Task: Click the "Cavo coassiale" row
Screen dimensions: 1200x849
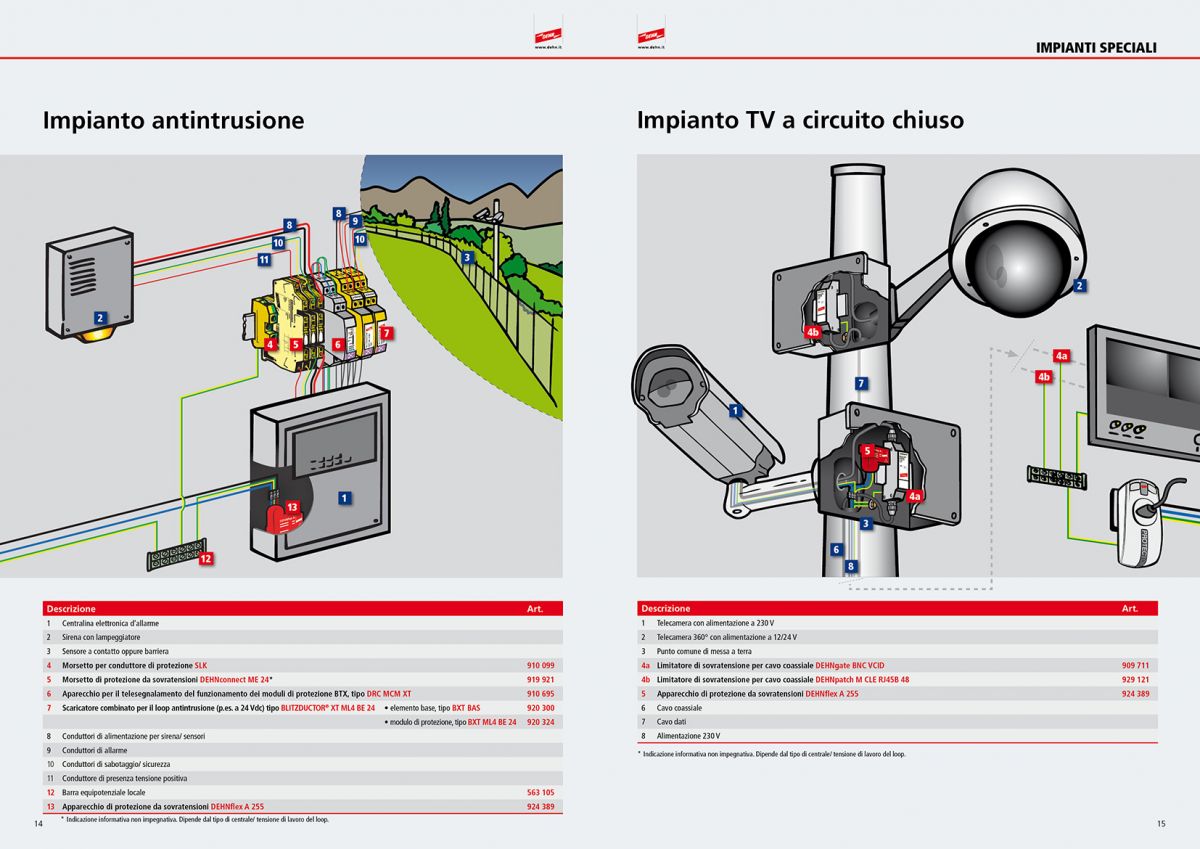Action: tap(897, 707)
